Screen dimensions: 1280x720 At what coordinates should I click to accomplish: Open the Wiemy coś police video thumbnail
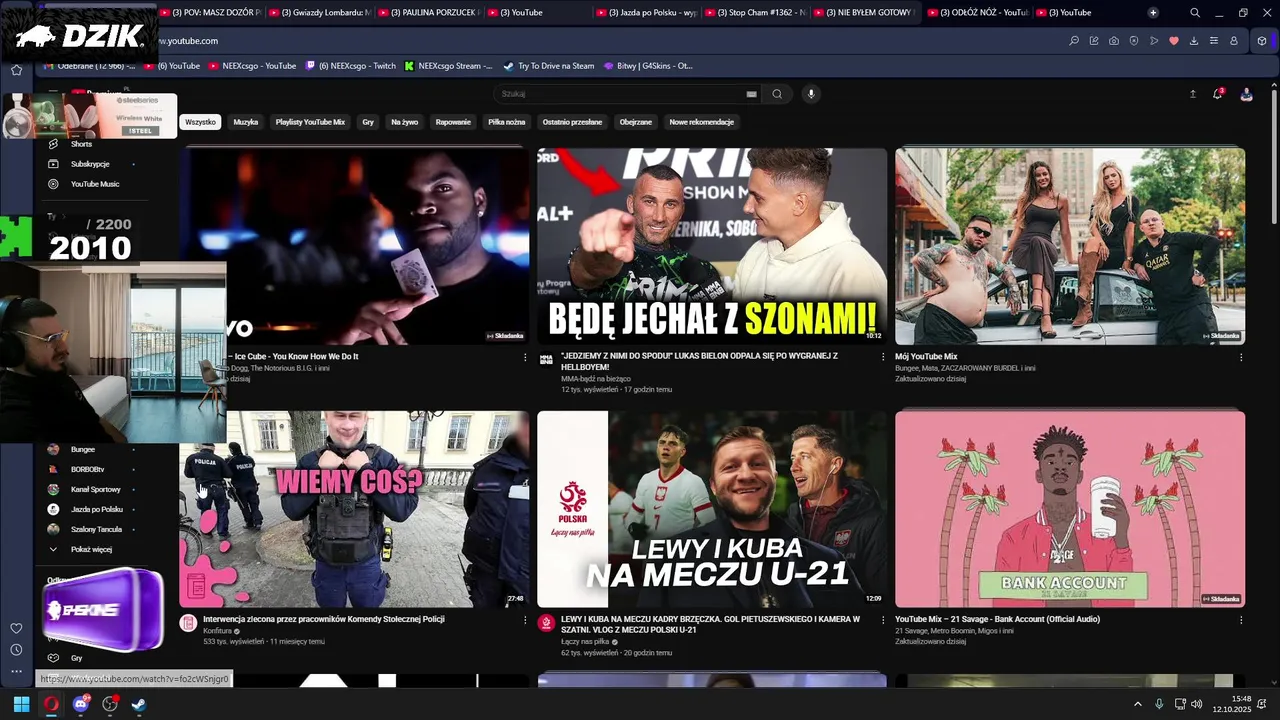(354, 509)
